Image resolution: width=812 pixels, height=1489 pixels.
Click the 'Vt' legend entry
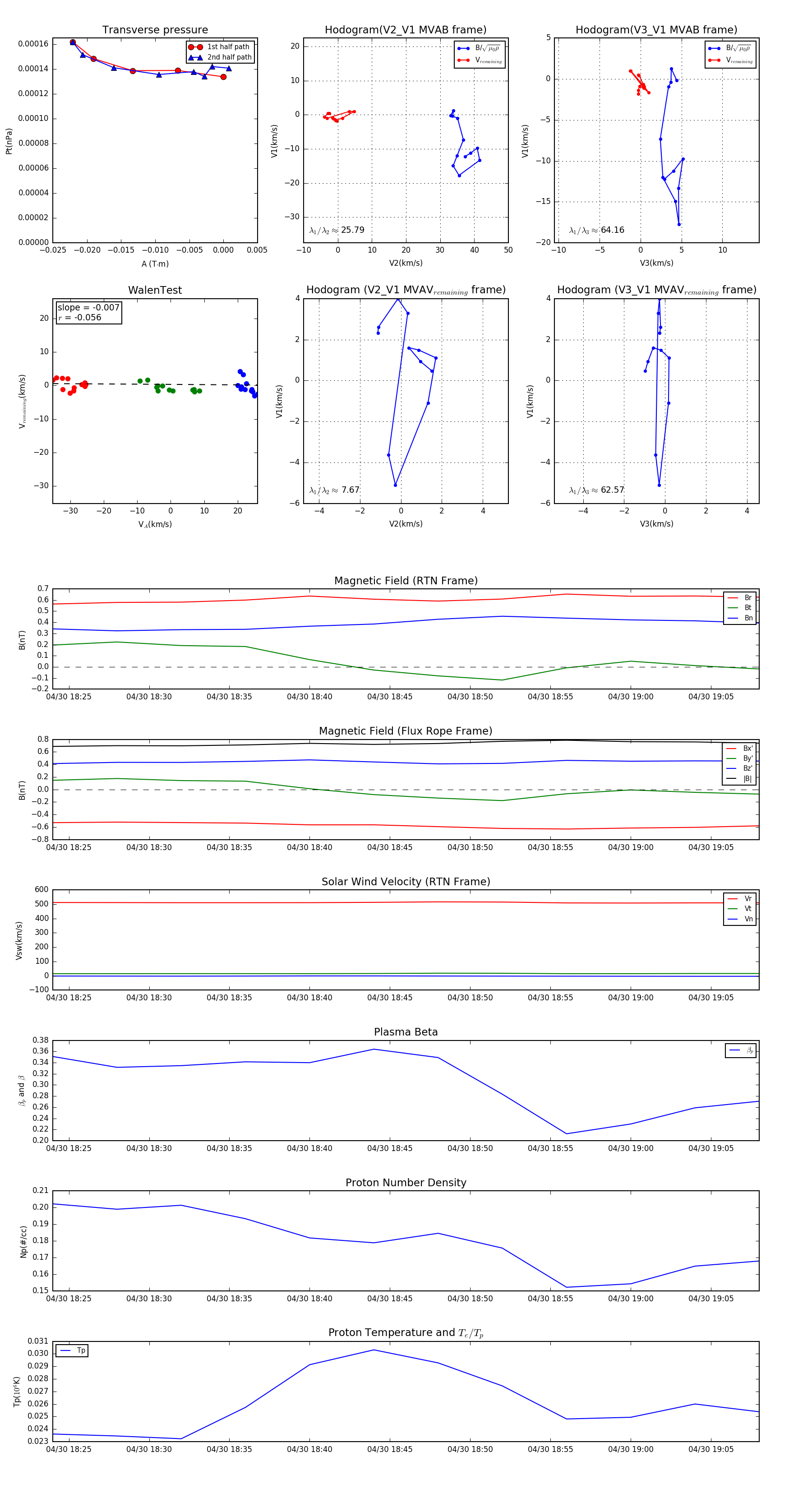coord(740,909)
